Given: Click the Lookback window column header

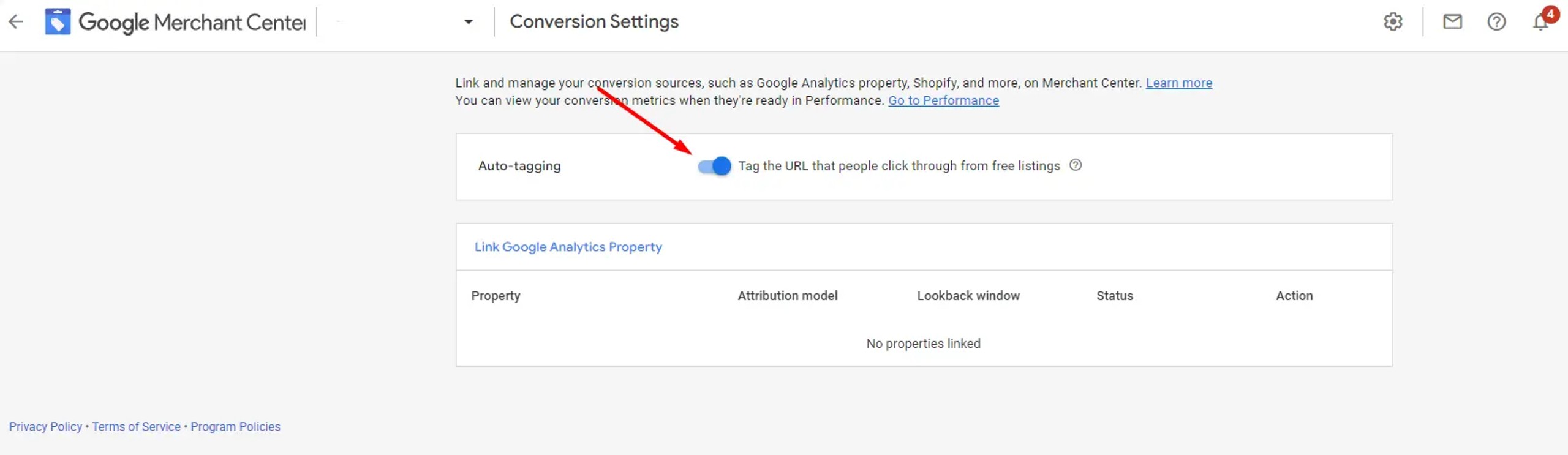Looking at the screenshot, I should [x=968, y=296].
